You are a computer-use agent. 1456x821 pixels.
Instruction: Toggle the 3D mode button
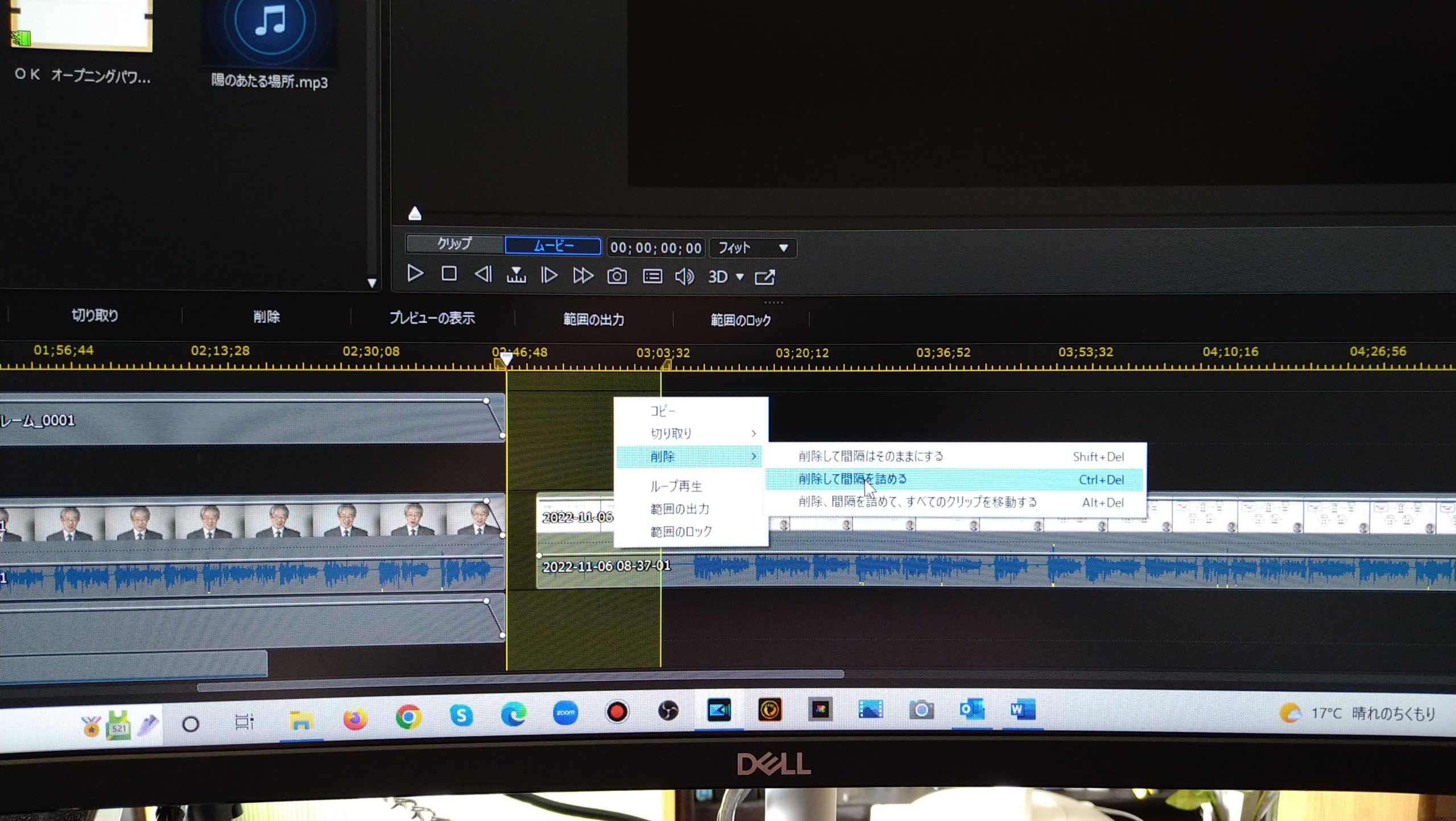(718, 277)
